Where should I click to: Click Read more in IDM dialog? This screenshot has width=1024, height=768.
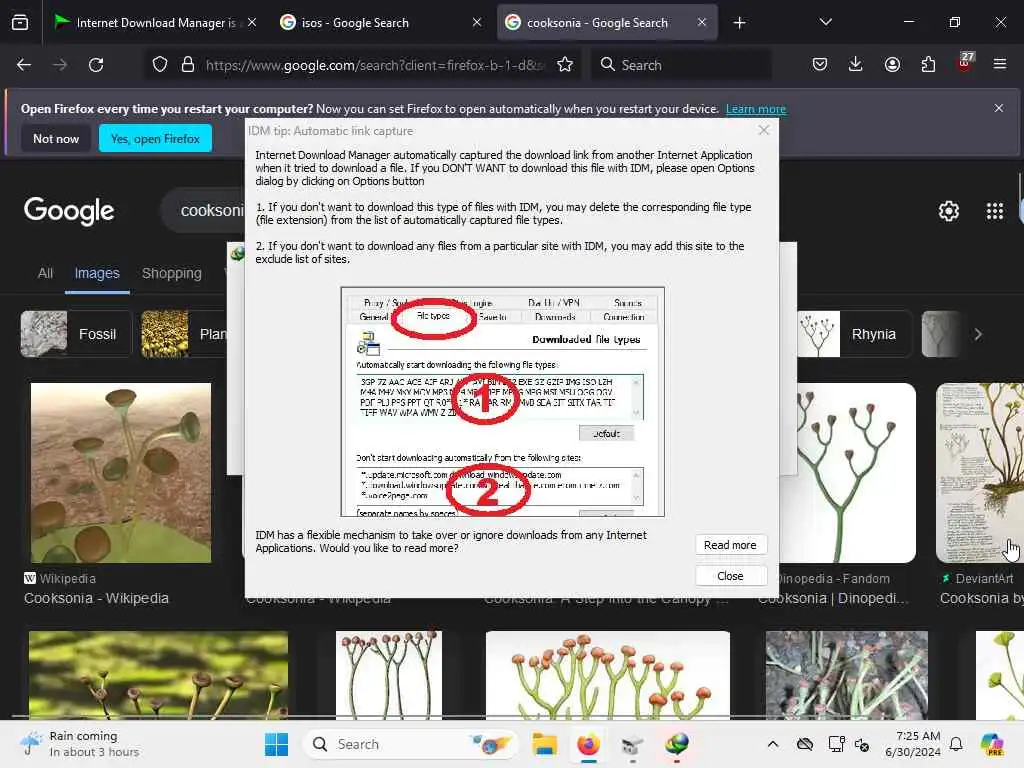pos(730,545)
